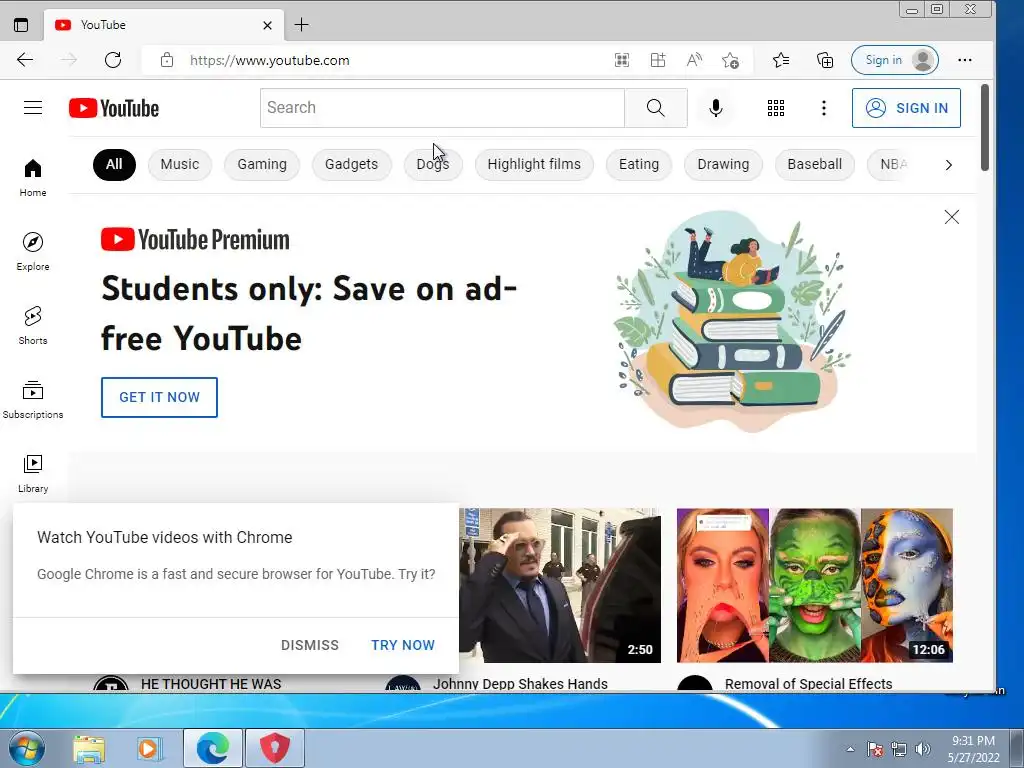Open Library in sidebar

pyautogui.click(x=33, y=473)
